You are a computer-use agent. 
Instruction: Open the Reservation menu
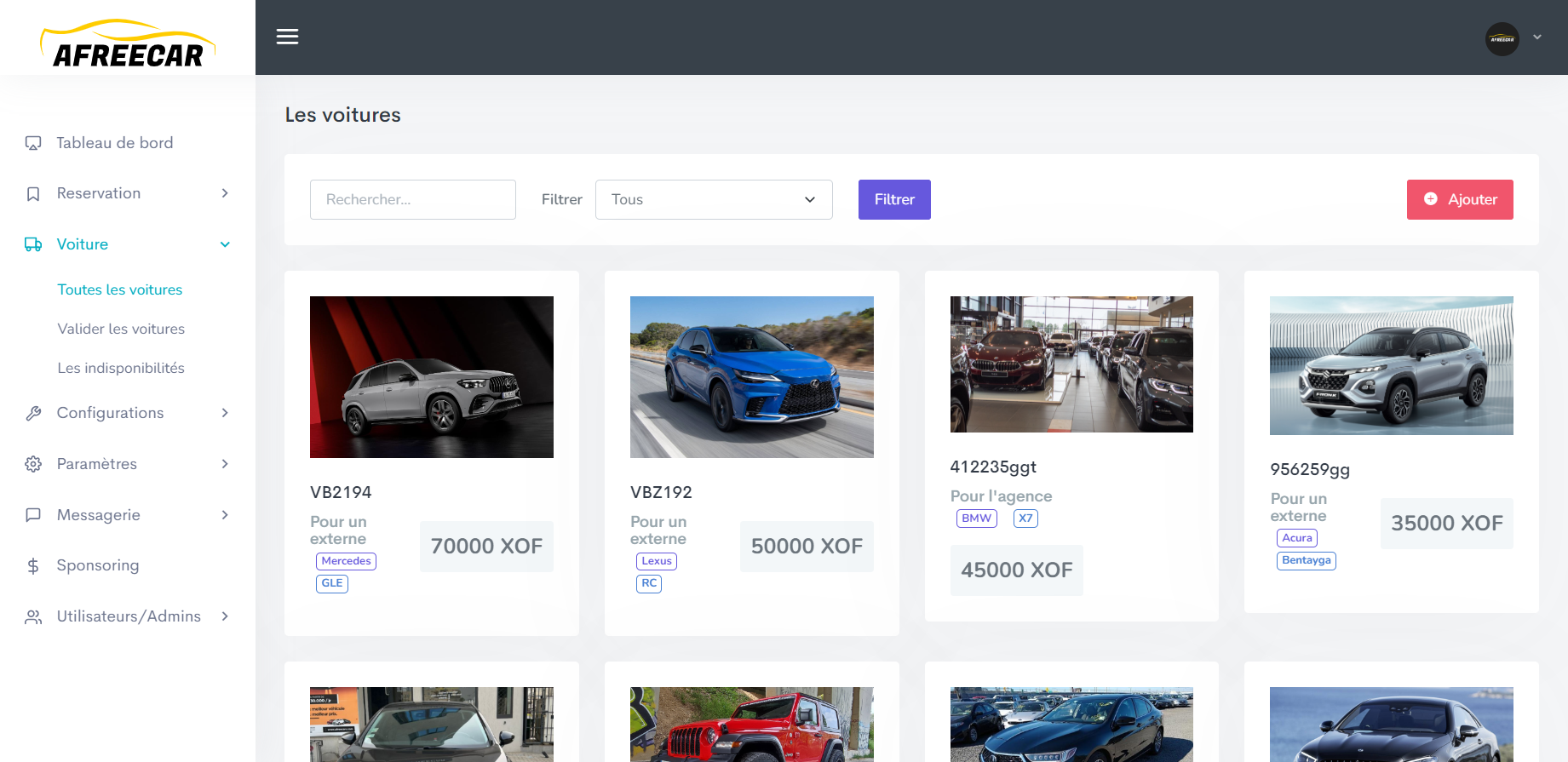click(99, 193)
